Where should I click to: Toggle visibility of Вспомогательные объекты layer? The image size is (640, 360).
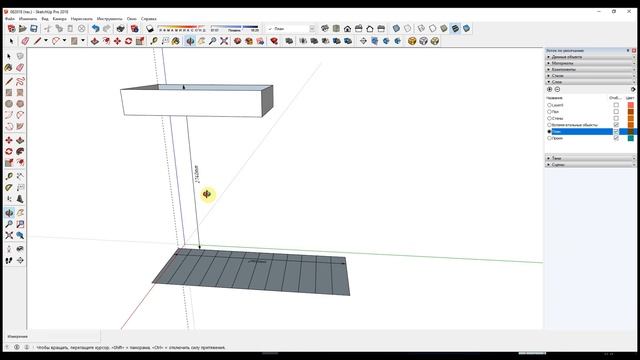click(x=616, y=124)
